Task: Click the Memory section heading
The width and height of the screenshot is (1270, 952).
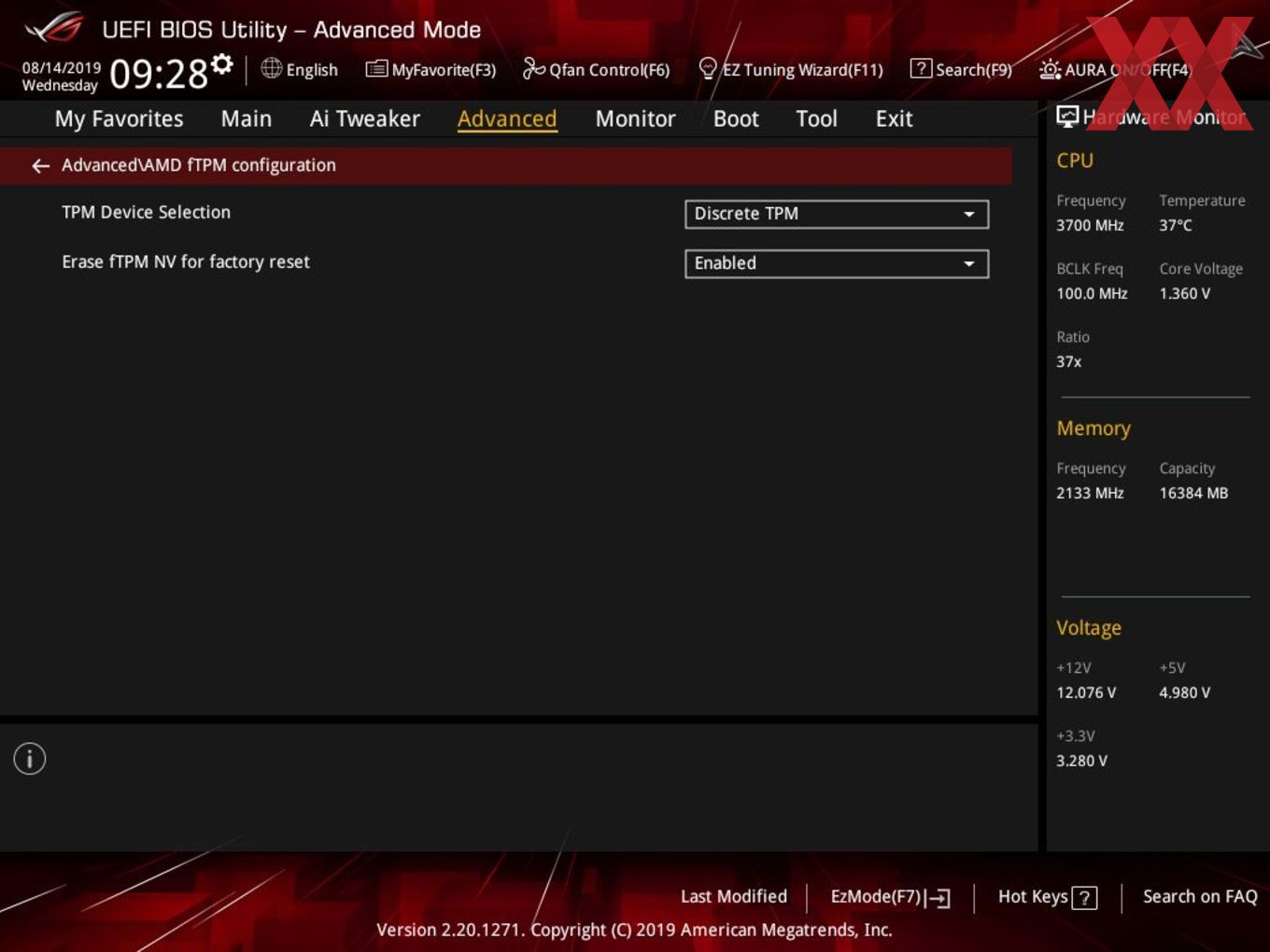Action: pyautogui.click(x=1094, y=428)
